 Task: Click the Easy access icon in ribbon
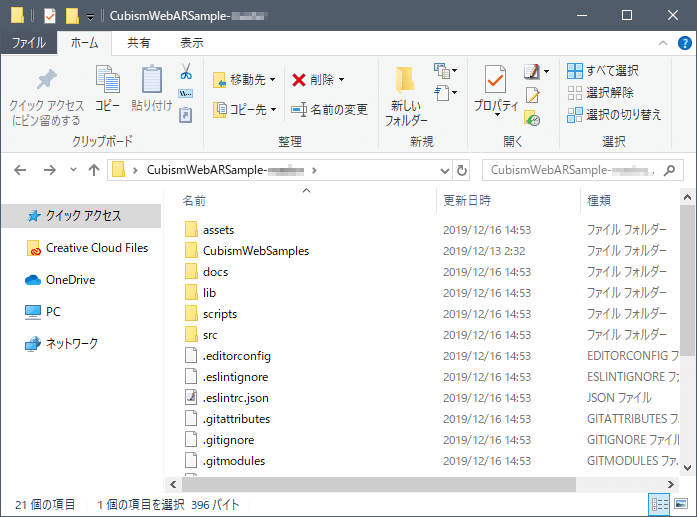(442, 93)
